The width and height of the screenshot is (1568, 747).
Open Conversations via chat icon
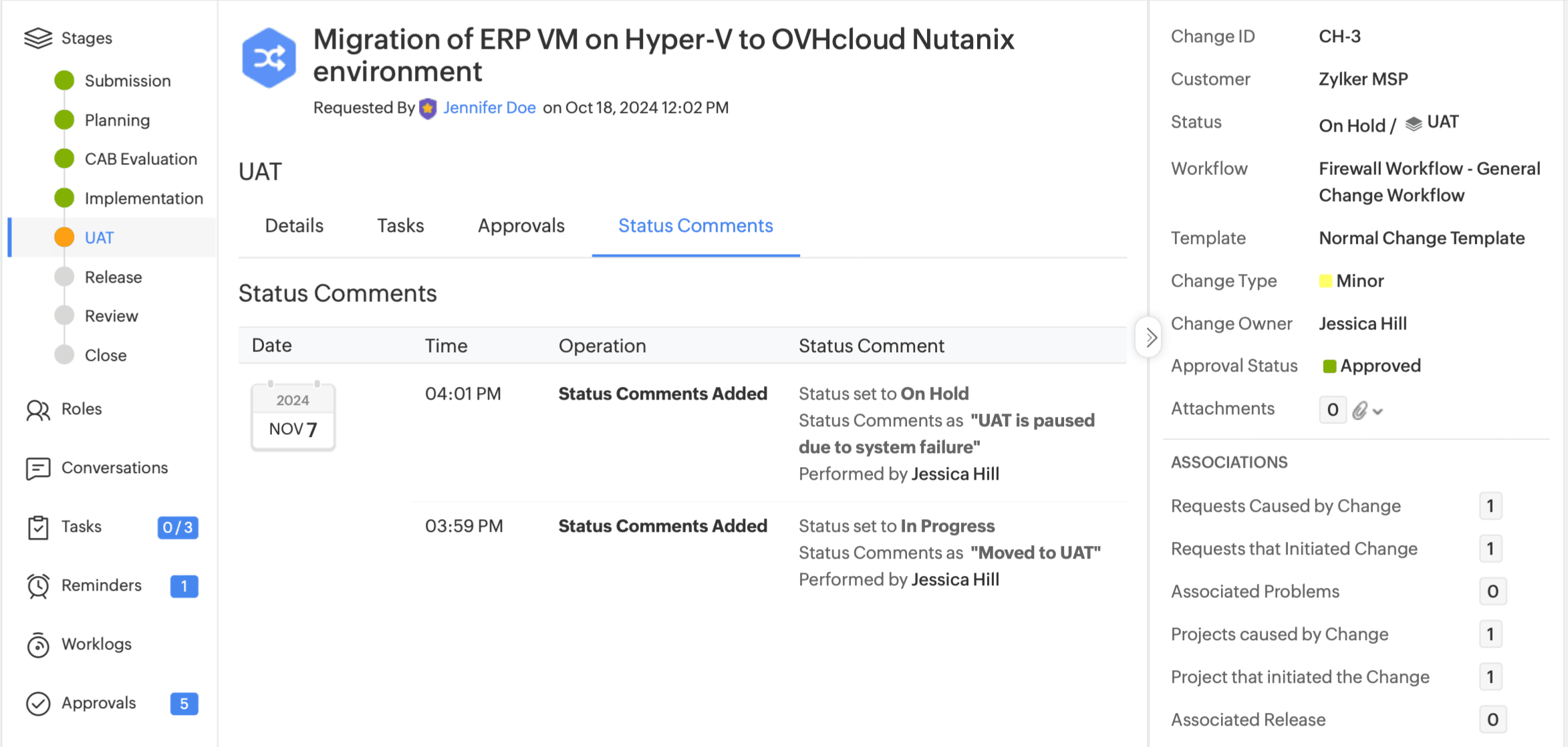[38, 468]
